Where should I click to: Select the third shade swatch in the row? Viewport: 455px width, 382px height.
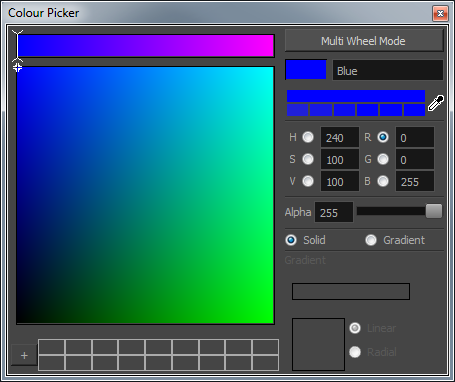[x=344, y=110]
